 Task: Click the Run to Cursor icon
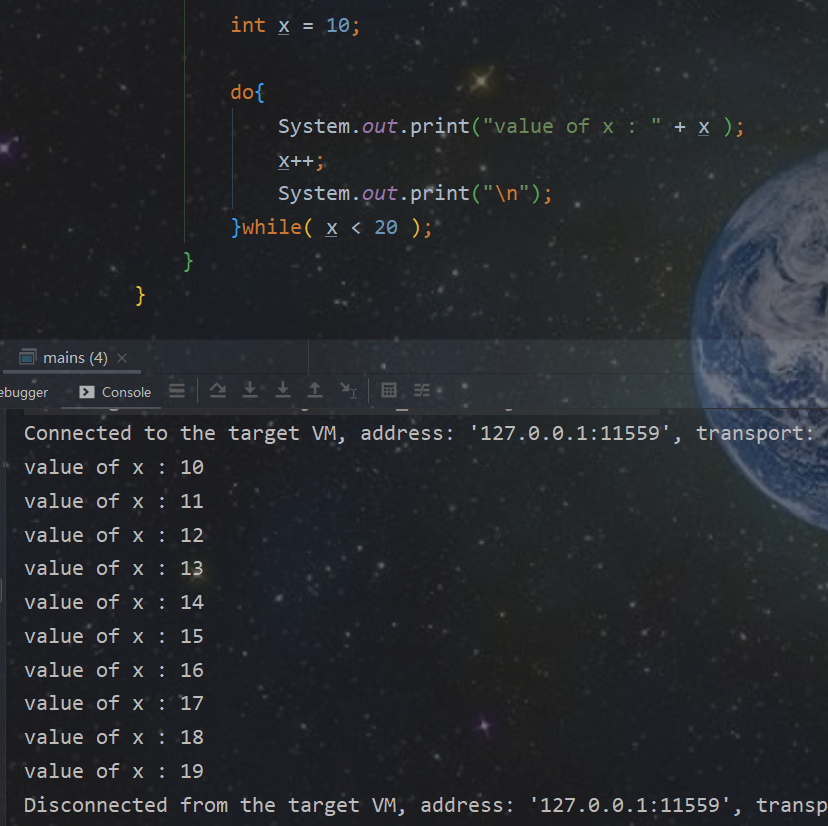coord(348,390)
